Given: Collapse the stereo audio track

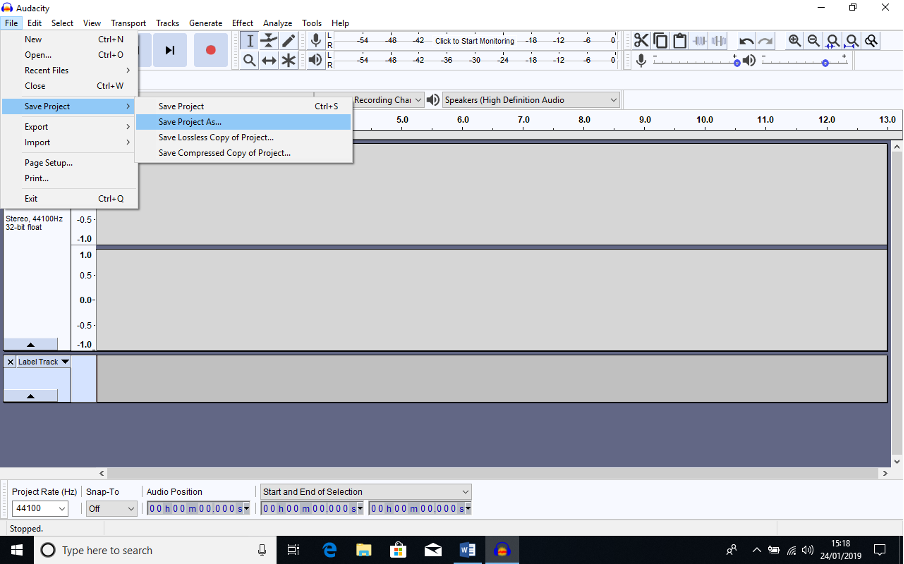Looking at the screenshot, I should pyautogui.click(x=31, y=344).
